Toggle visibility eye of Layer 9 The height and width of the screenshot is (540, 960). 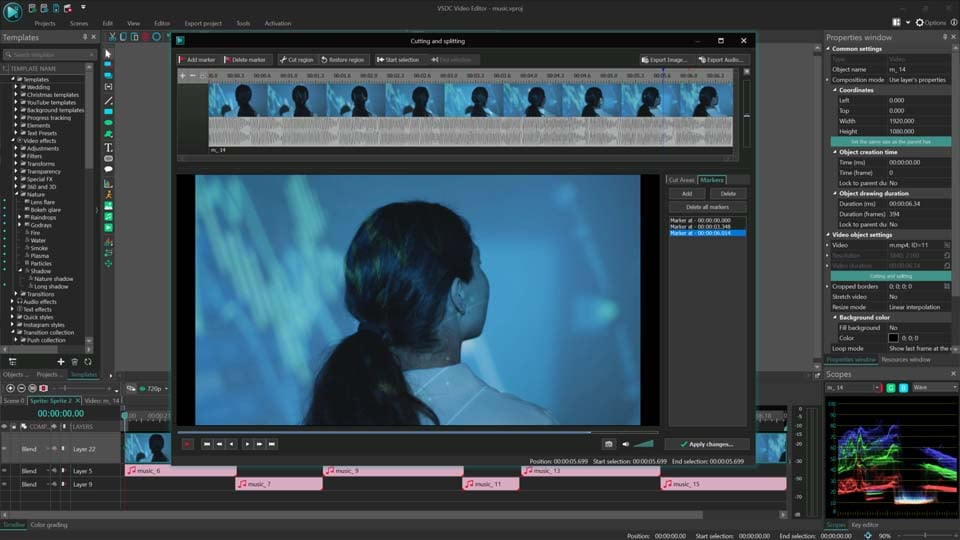(5, 484)
